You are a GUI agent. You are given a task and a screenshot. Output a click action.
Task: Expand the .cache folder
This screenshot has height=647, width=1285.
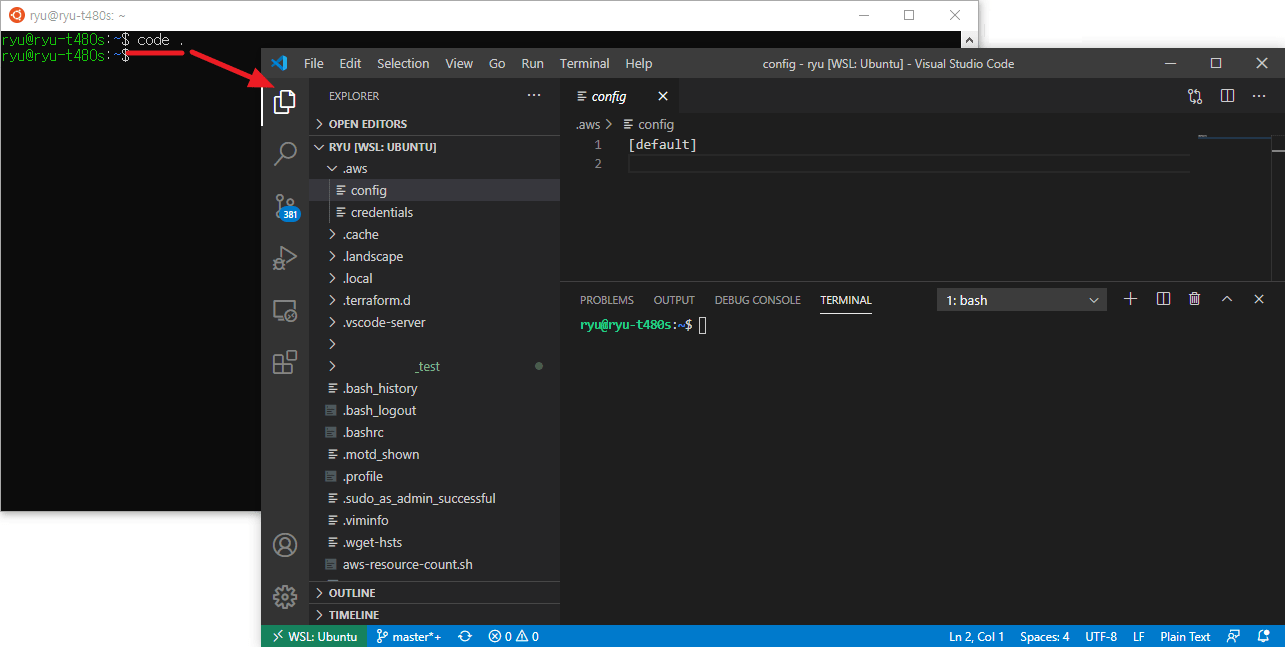click(435, 235)
